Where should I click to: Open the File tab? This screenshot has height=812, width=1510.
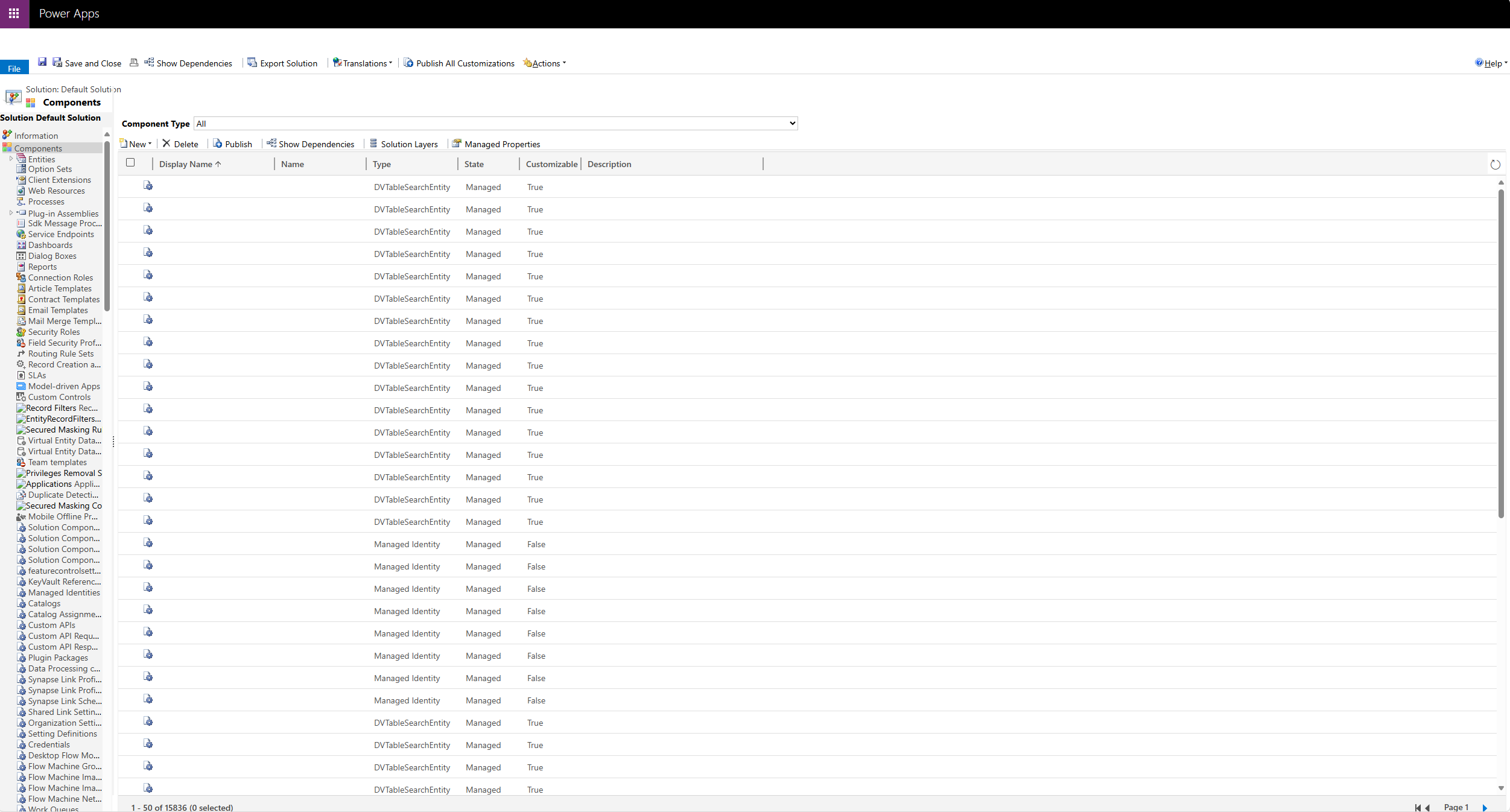(14, 68)
